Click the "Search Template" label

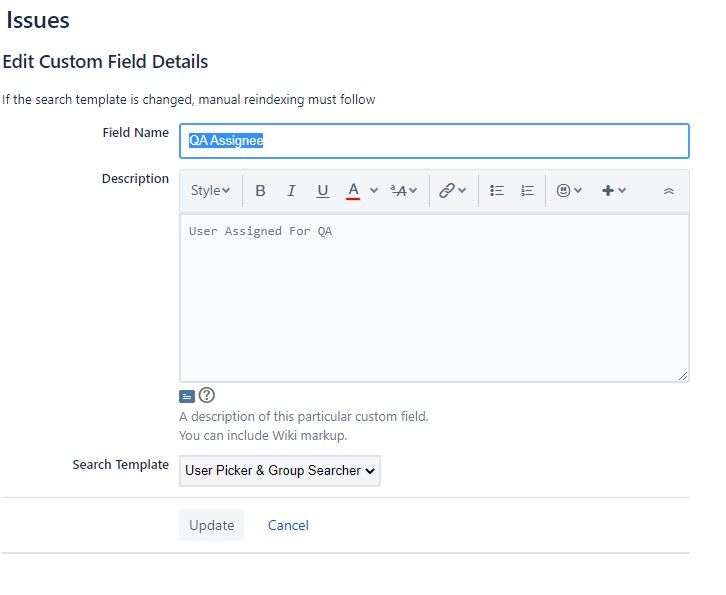(x=120, y=464)
